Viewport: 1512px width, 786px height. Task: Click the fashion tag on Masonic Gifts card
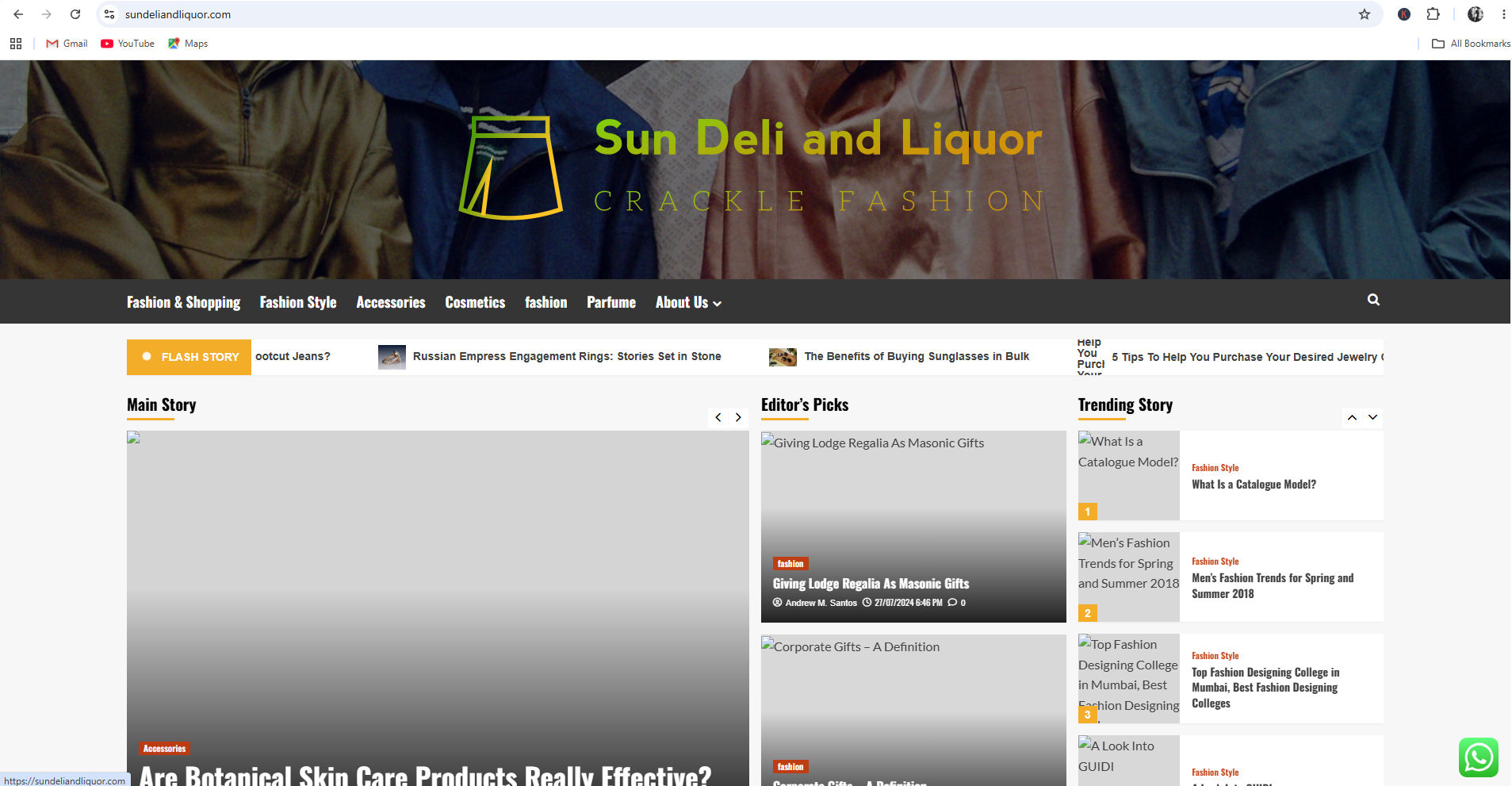(790, 564)
